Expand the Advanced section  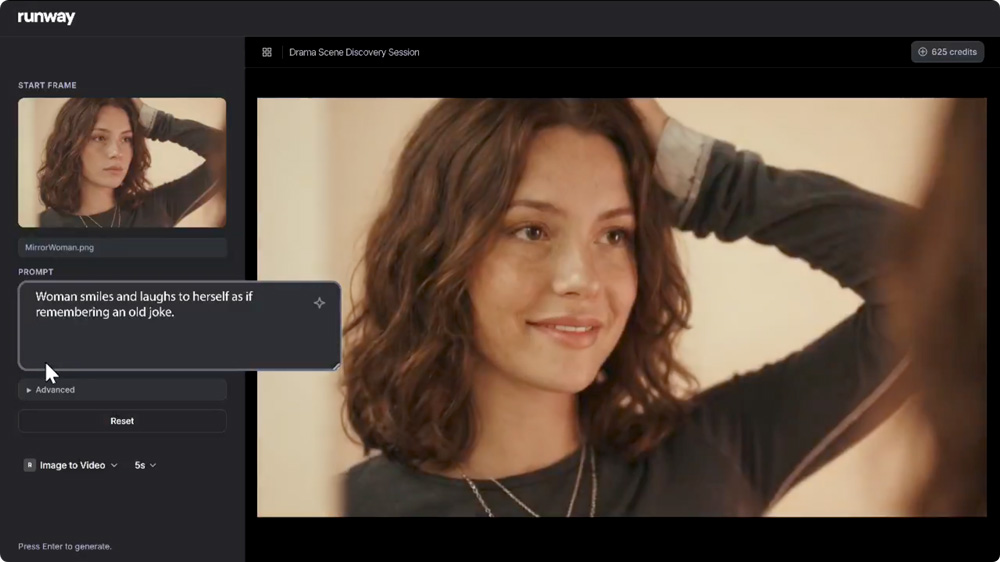point(122,390)
